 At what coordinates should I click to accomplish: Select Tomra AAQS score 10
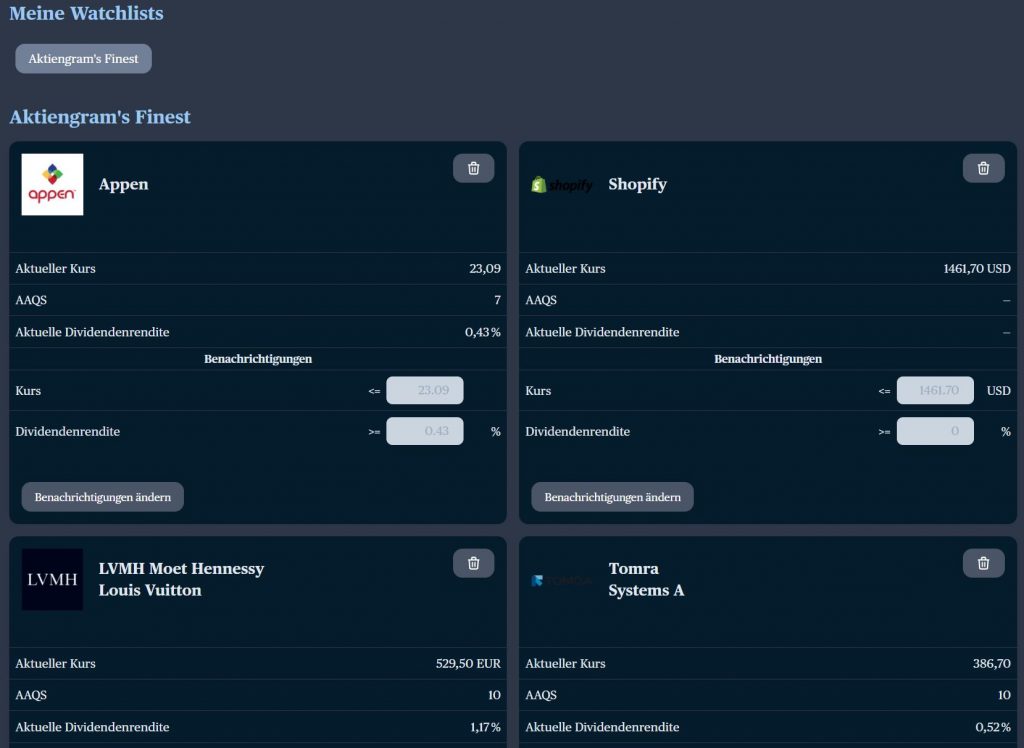tap(1004, 695)
